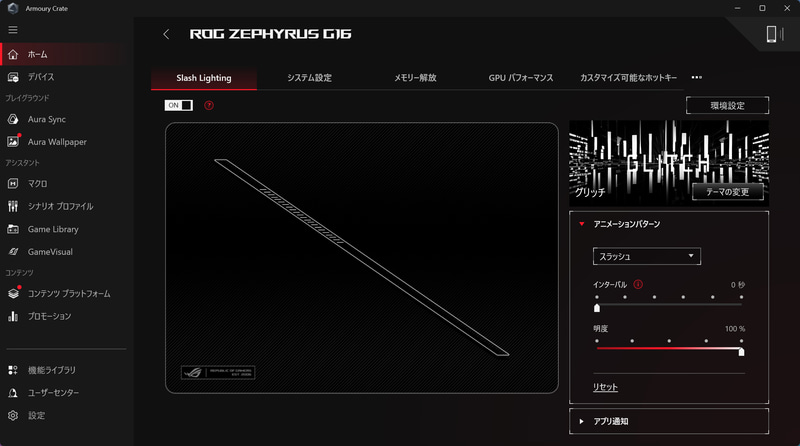Click the home icon beside ホーム
Image resolution: width=800 pixels, height=446 pixels.
13,55
